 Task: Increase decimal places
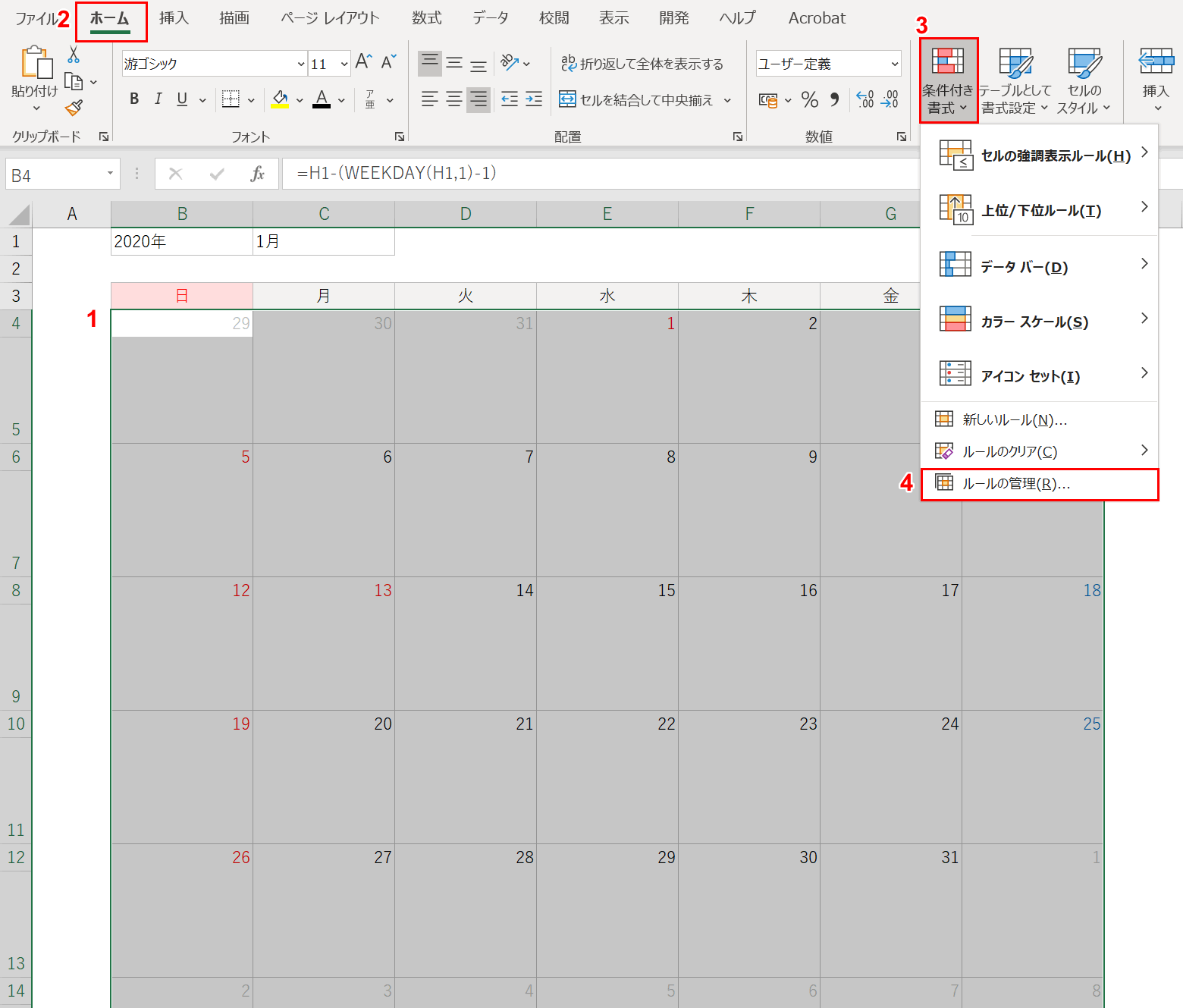(x=865, y=99)
